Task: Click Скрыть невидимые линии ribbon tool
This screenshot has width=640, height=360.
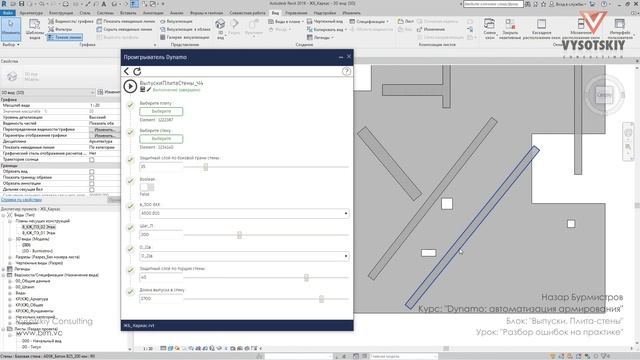Action: pyautogui.click(x=124, y=29)
